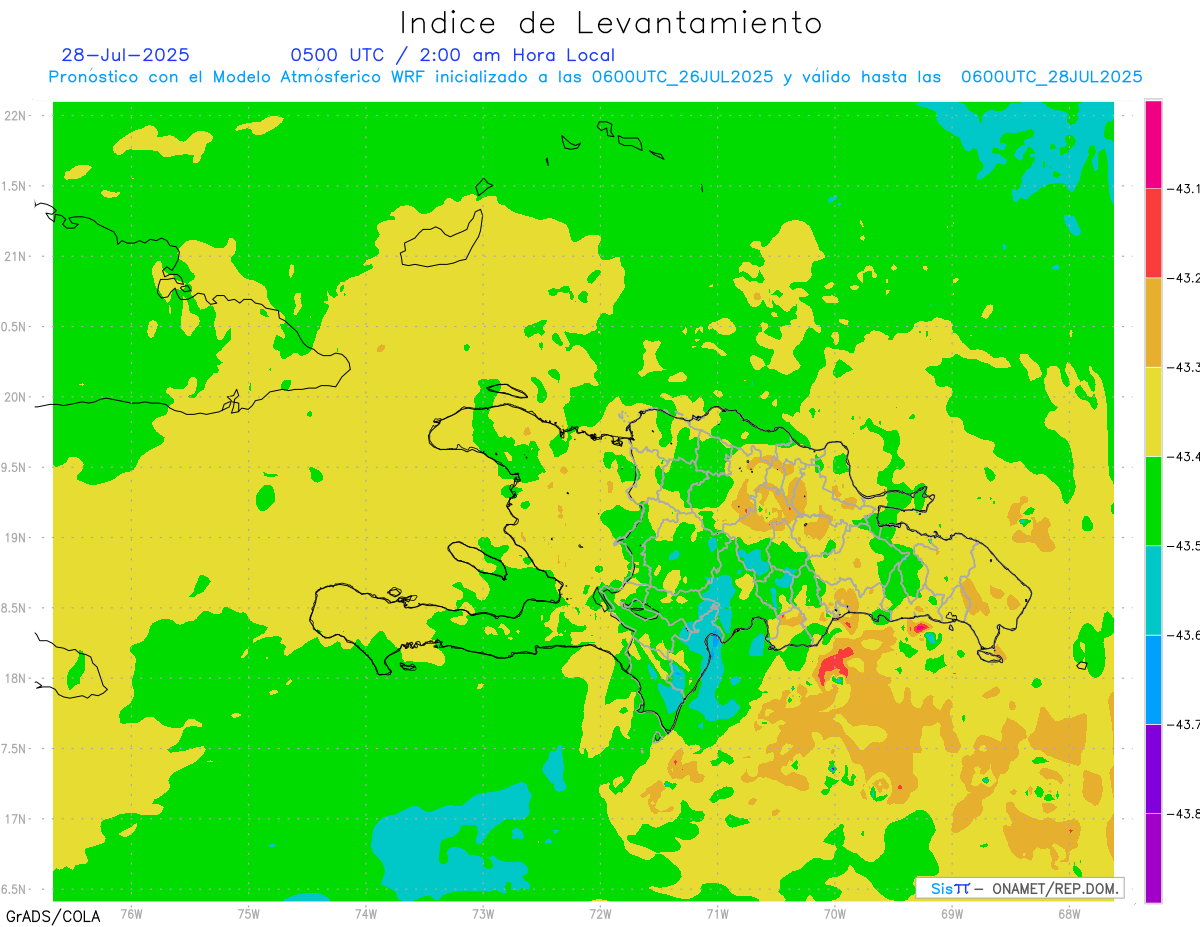
Task: Click the partly cut latitude label '6.5N'
Action: click(x=14, y=889)
